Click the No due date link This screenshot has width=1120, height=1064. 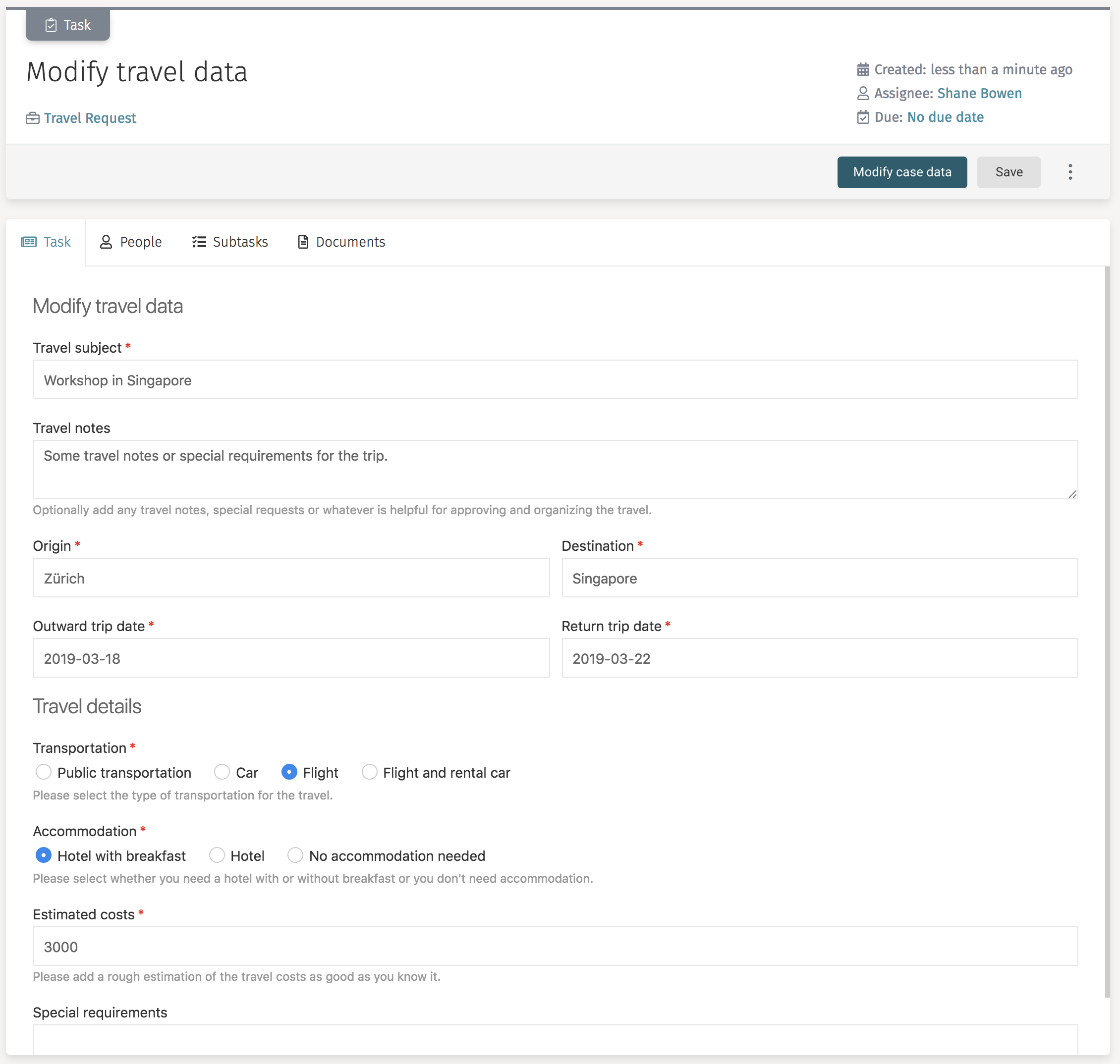(x=945, y=117)
